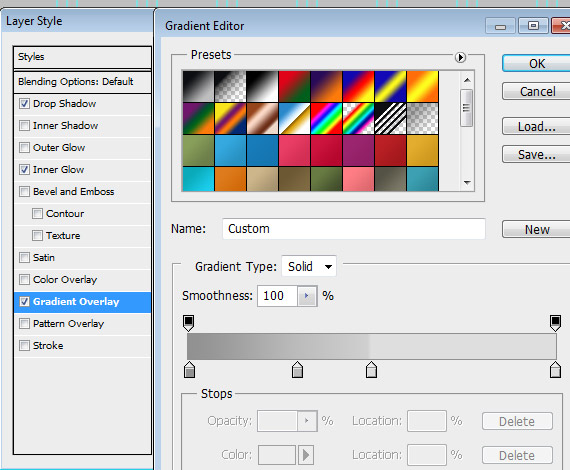Screen dimensions: 570x470
Task: Open the Presets flyout menu arrow
Action: (460, 57)
